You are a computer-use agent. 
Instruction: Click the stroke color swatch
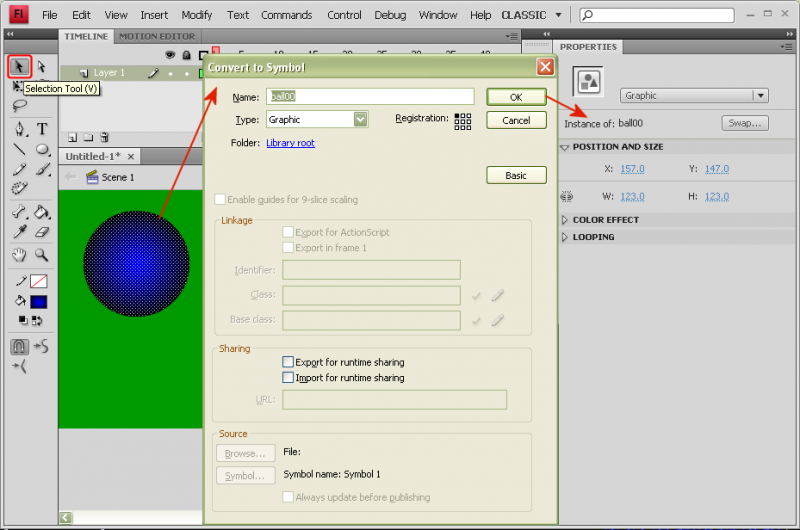[x=39, y=281]
